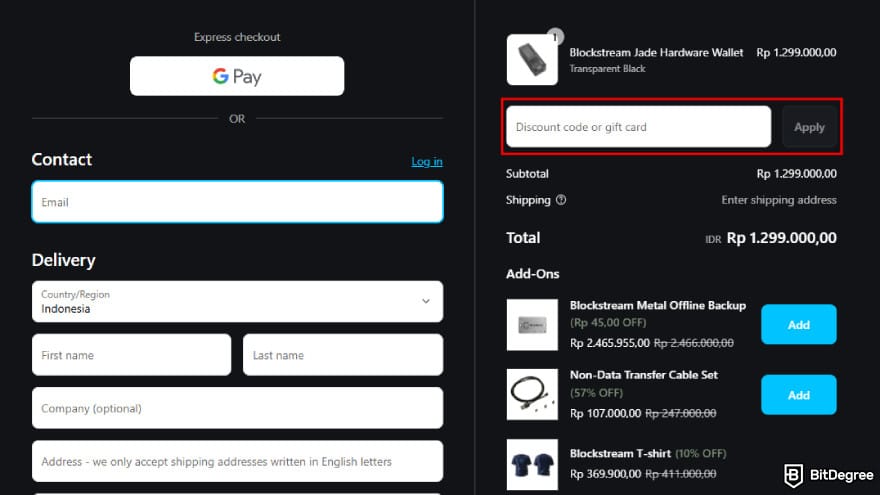The width and height of the screenshot is (880, 495).
Task: Select the Last name field
Action: (343, 355)
